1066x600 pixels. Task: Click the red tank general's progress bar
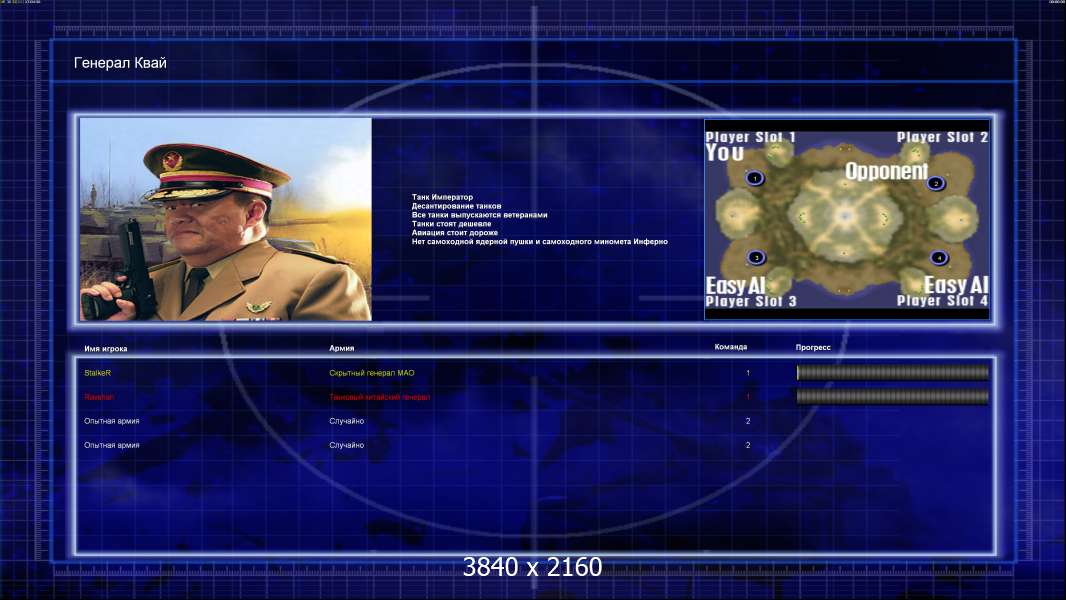[893, 397]
